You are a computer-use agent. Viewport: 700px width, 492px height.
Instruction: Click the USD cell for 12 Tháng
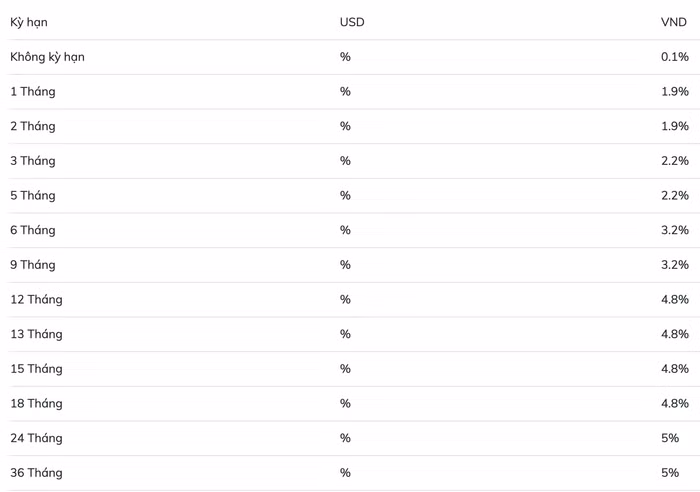click(x=345, y=300)
